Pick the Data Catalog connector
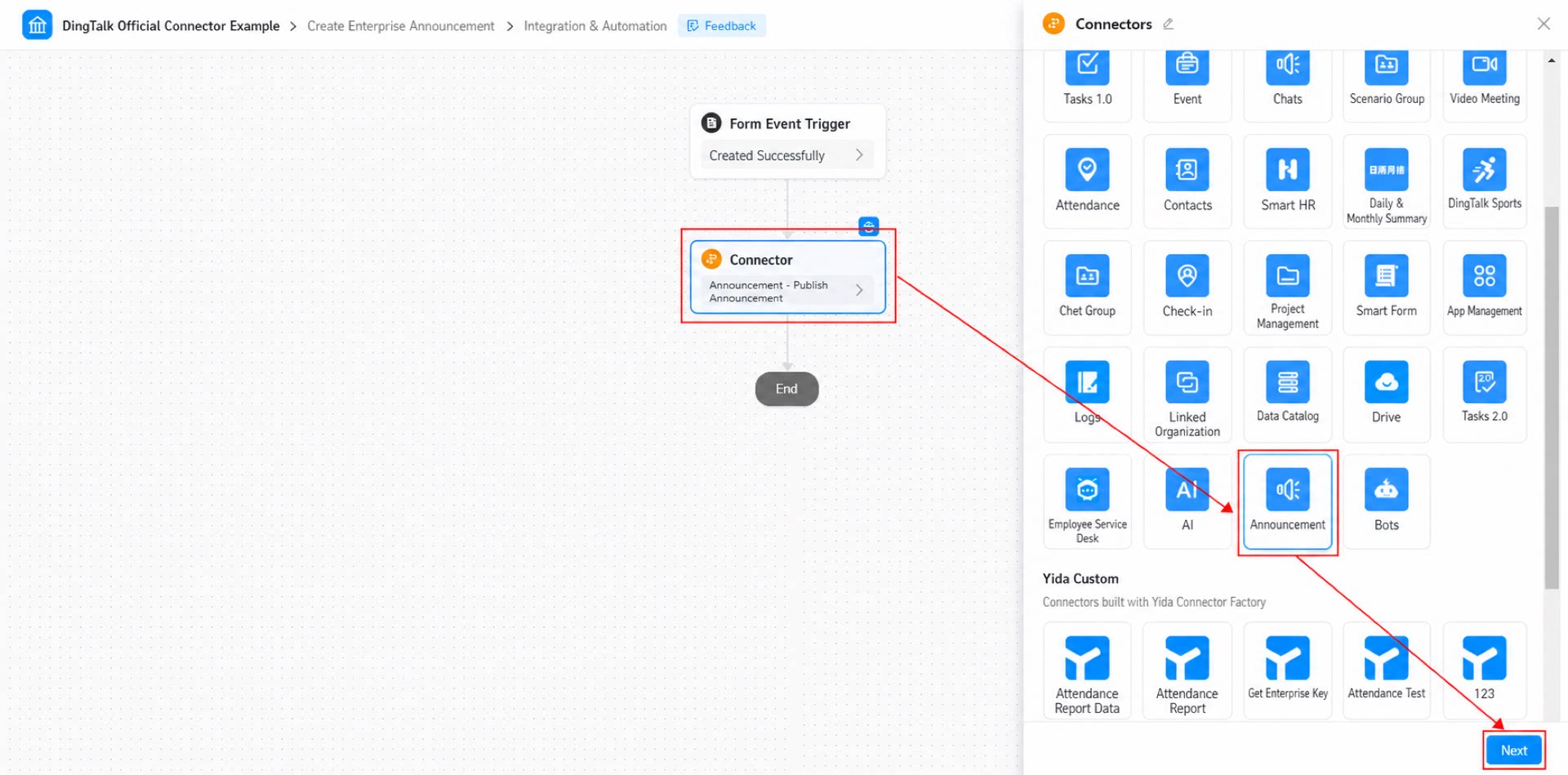Image resolution: width=1568 pixels, height=775 pixels. click(x=1287, y=394)
